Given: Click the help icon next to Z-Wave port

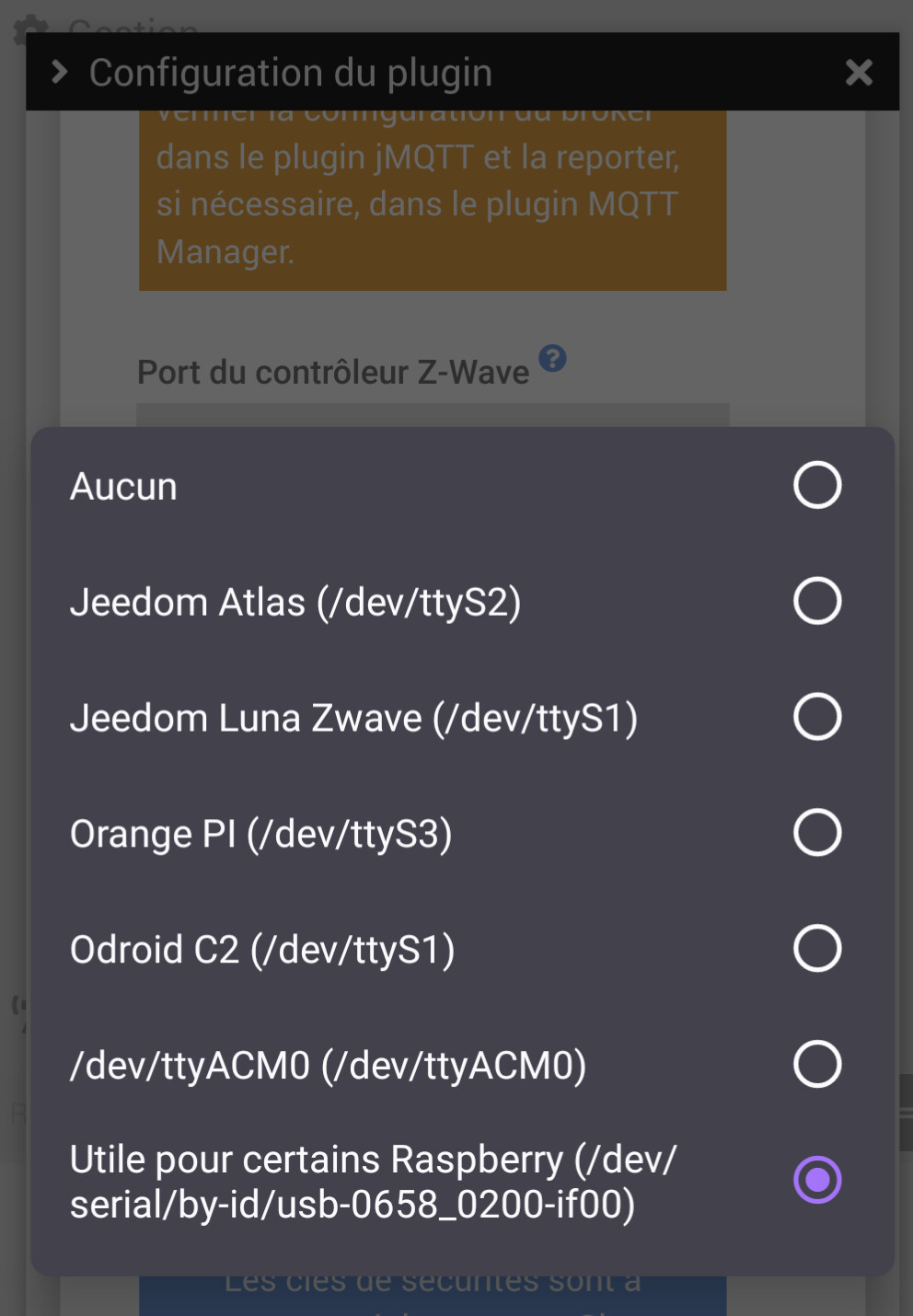Looking at the screenshot, I should coord(552,358).
